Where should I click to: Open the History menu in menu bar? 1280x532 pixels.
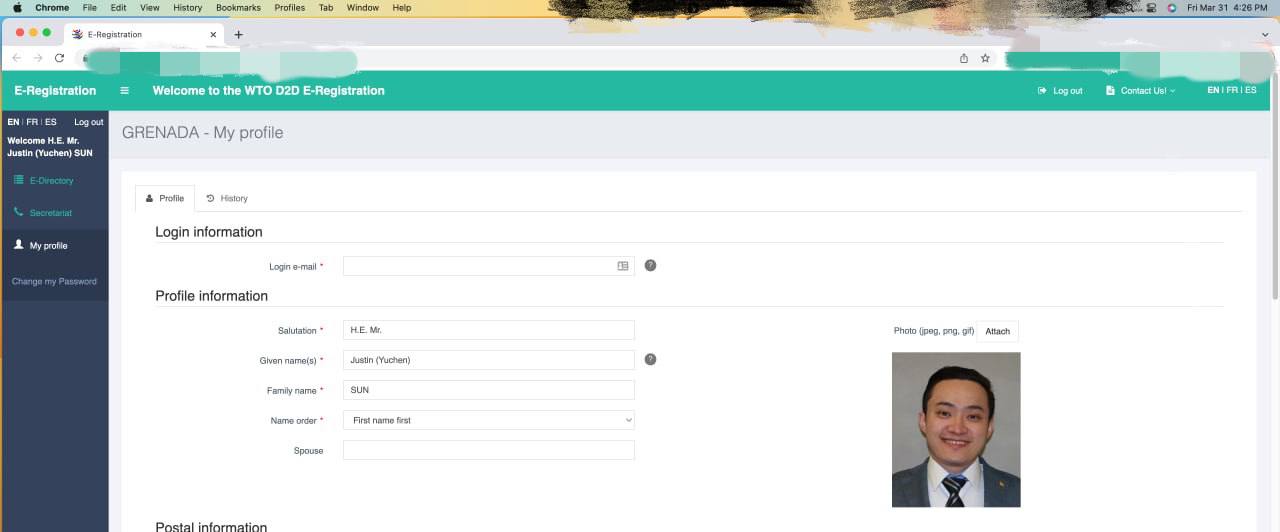click(x=187, y=7)
